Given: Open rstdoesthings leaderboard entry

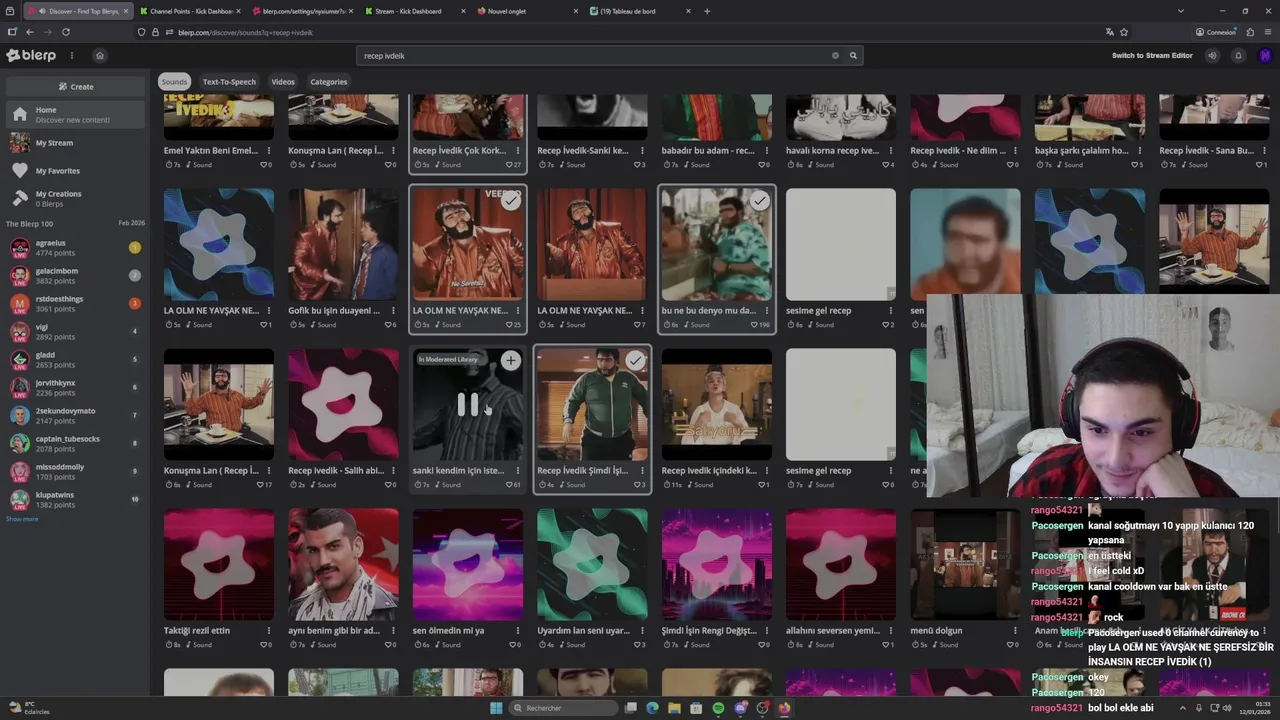Looking at the screenshot, I should 76,303.
